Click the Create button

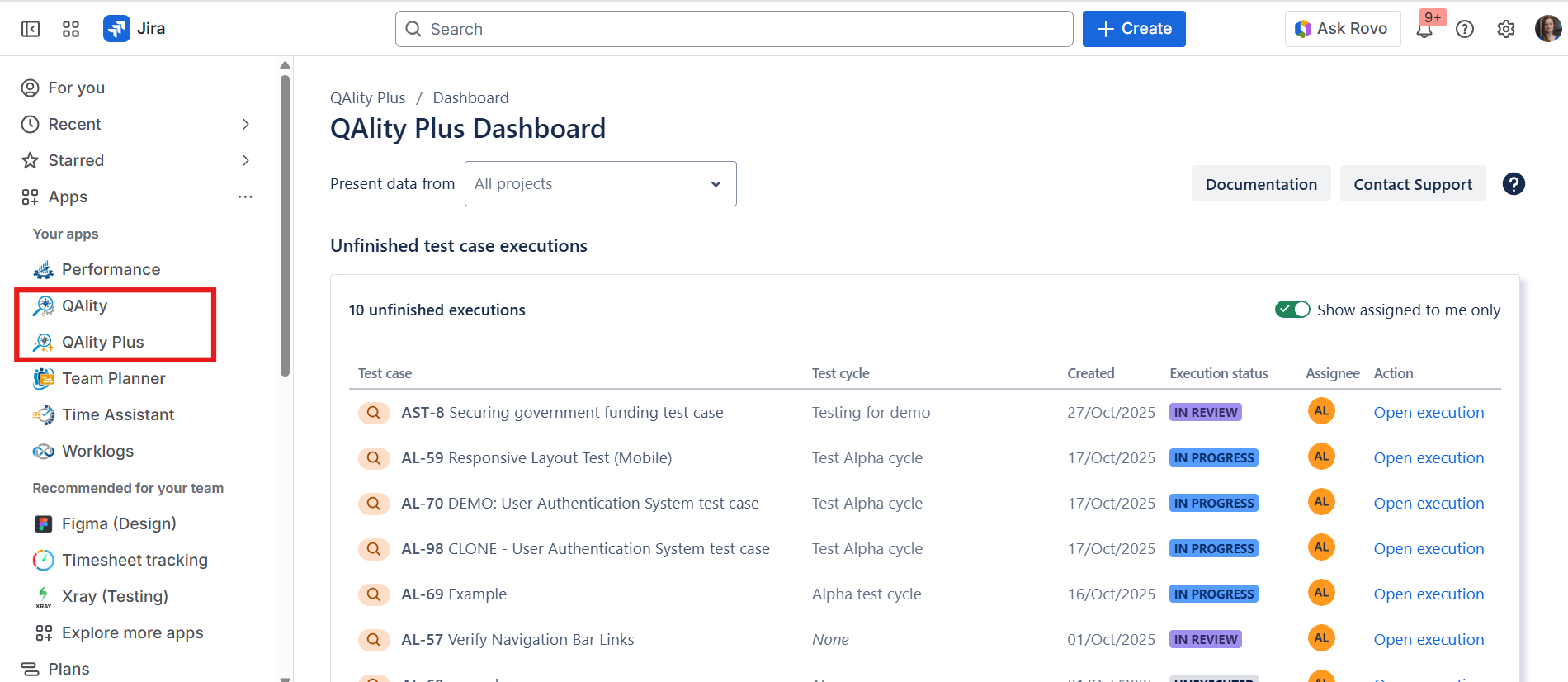[x=1134, y=29]
